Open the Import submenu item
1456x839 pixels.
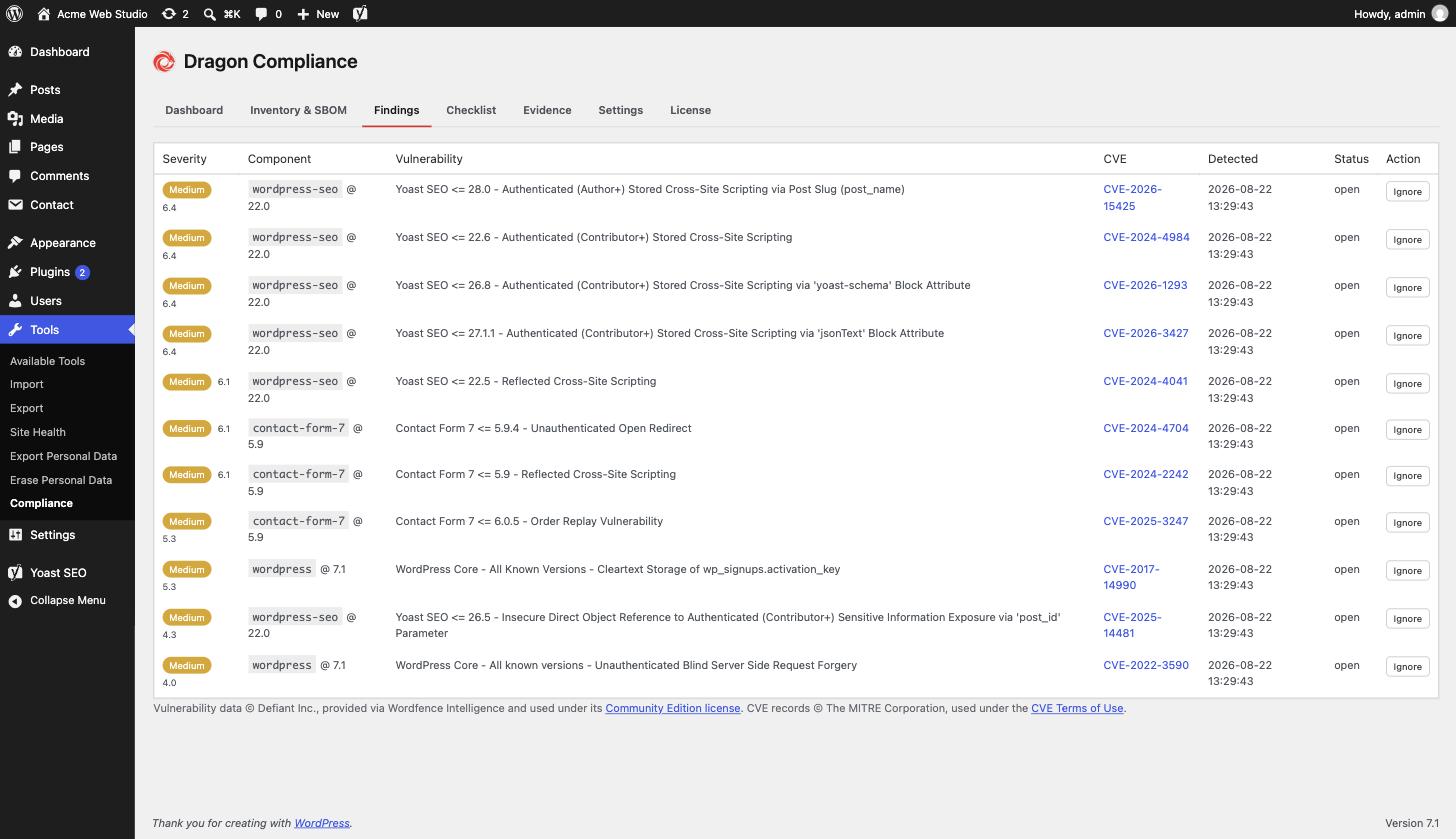(x=27, y=384)
